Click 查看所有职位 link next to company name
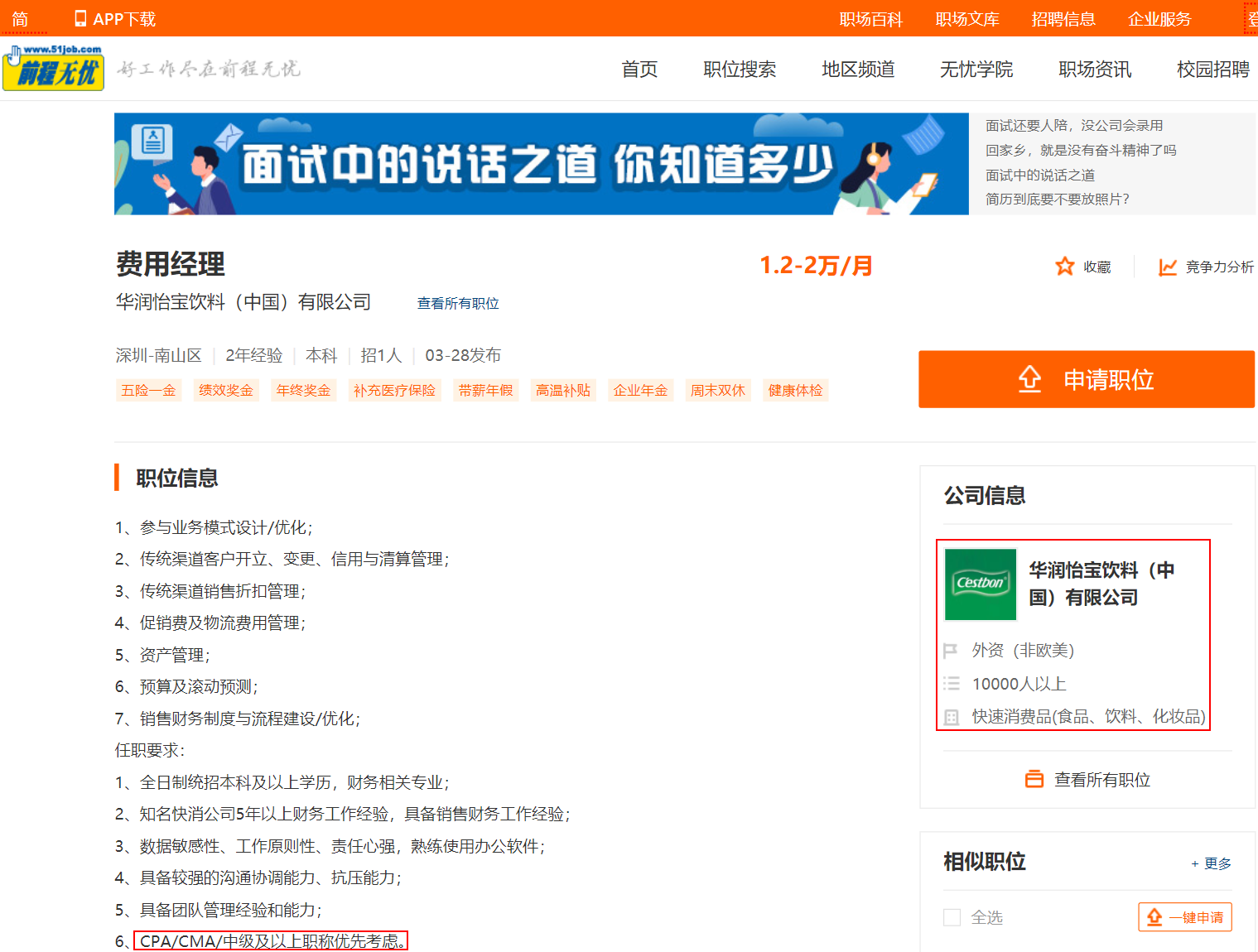This screenshot has width=1258, height=952. (458, 303)
